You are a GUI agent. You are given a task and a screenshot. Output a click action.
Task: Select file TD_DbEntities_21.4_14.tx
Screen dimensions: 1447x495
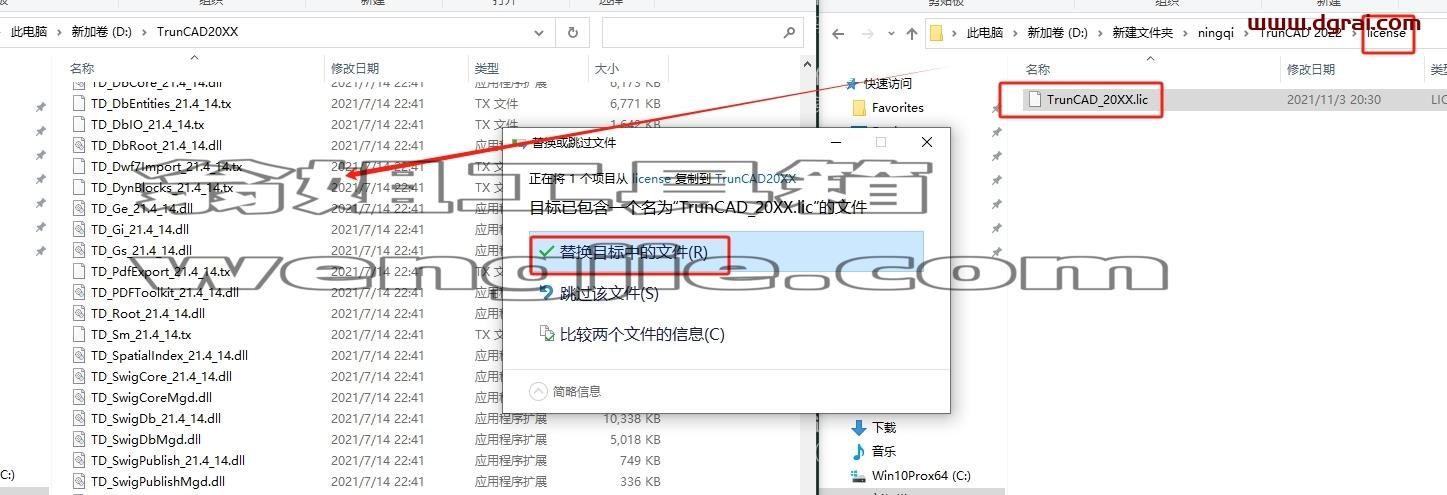[160, 103]
